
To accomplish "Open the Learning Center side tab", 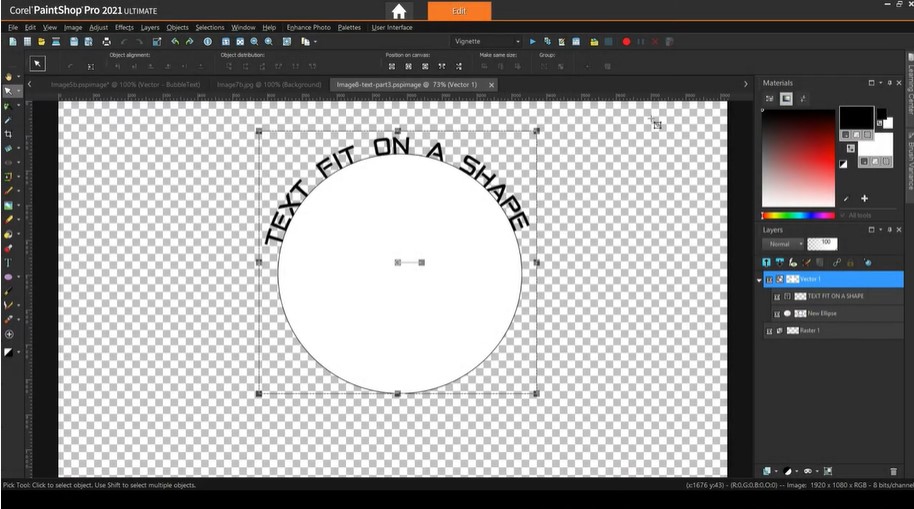I will point(910,87).
